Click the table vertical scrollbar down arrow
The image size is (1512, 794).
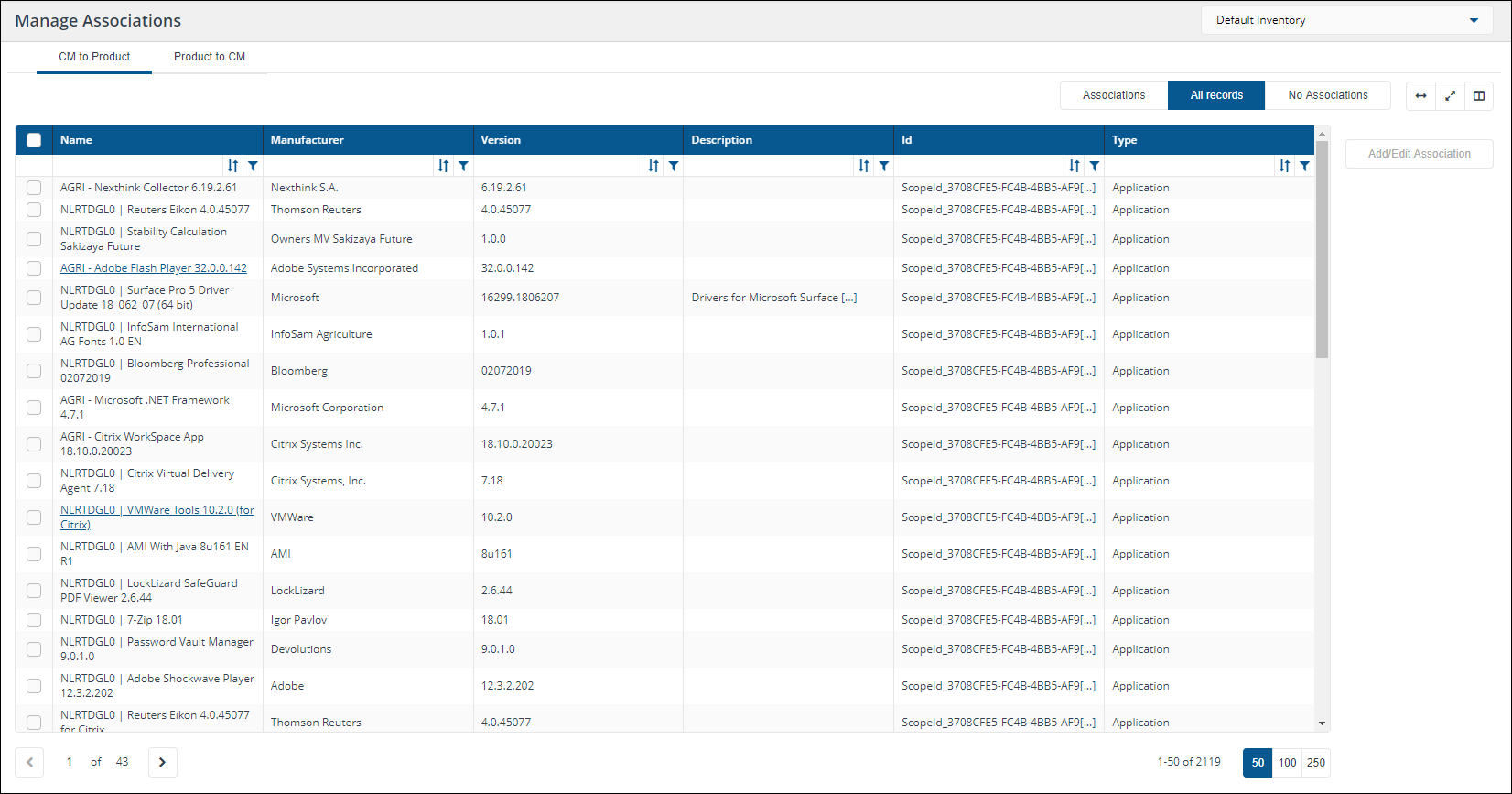click(x=1322, y=723)
